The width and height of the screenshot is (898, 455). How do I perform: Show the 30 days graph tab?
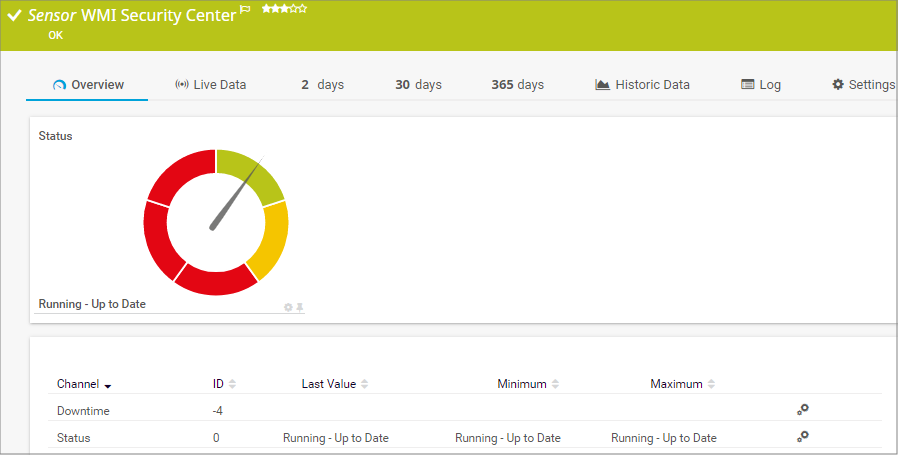[418, 85]
